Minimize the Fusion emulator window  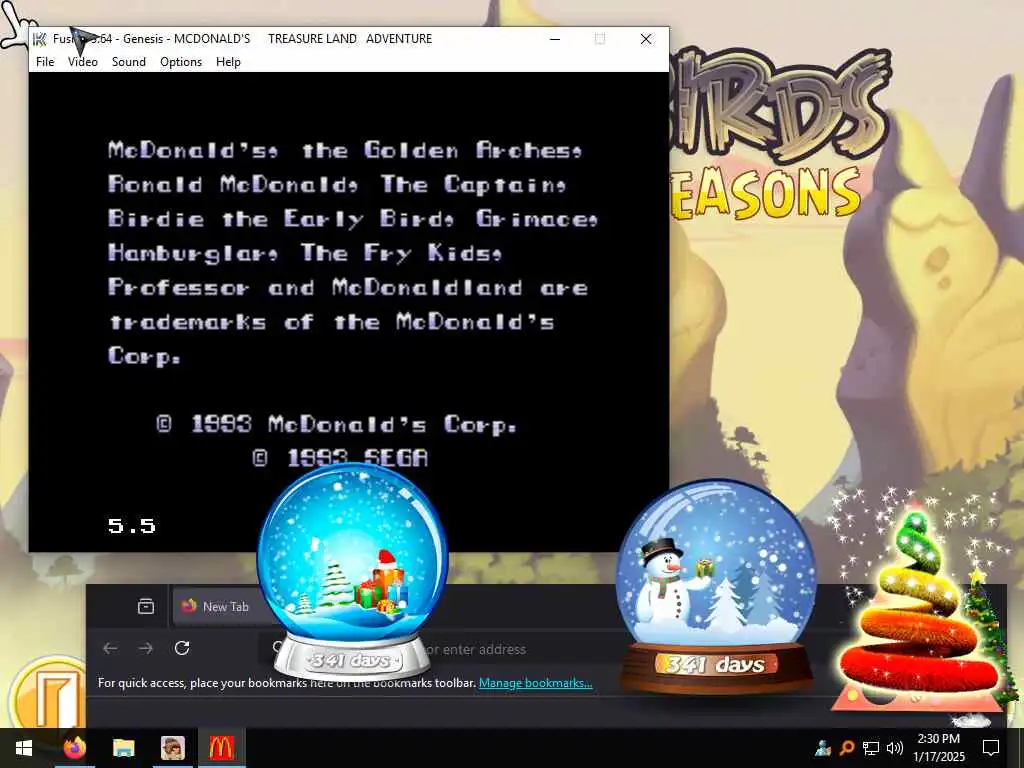[x=555, y=39]
